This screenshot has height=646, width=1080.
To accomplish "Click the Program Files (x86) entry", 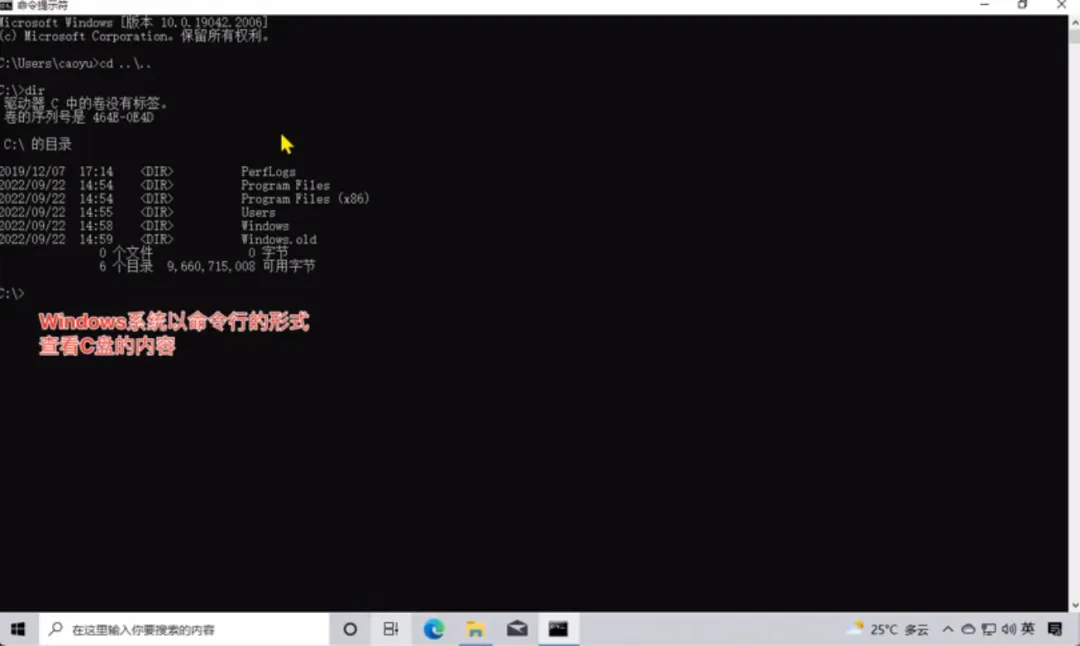I will [305, 198].
